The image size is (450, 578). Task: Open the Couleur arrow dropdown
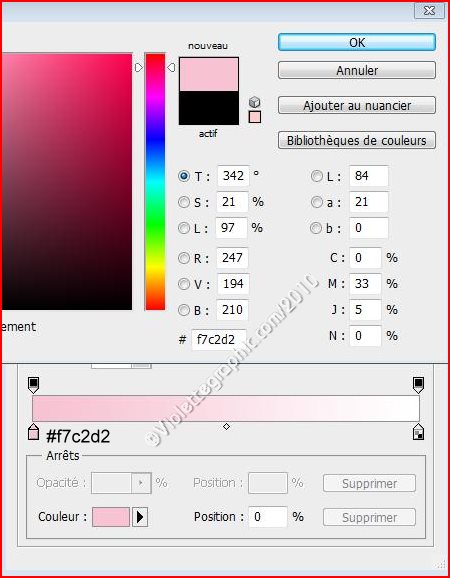coord(140,517)
